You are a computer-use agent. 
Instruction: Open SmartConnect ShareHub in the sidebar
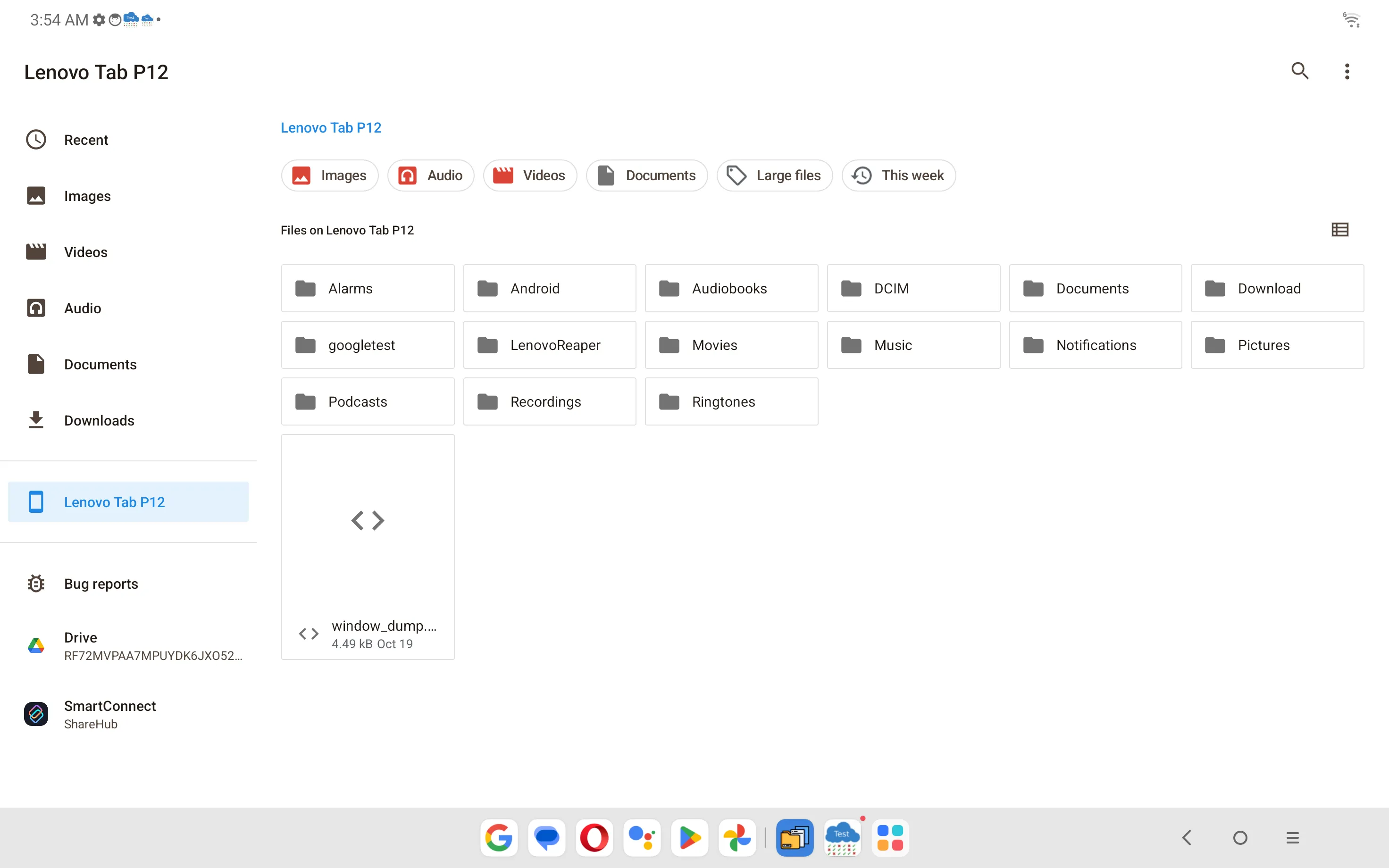128,714
